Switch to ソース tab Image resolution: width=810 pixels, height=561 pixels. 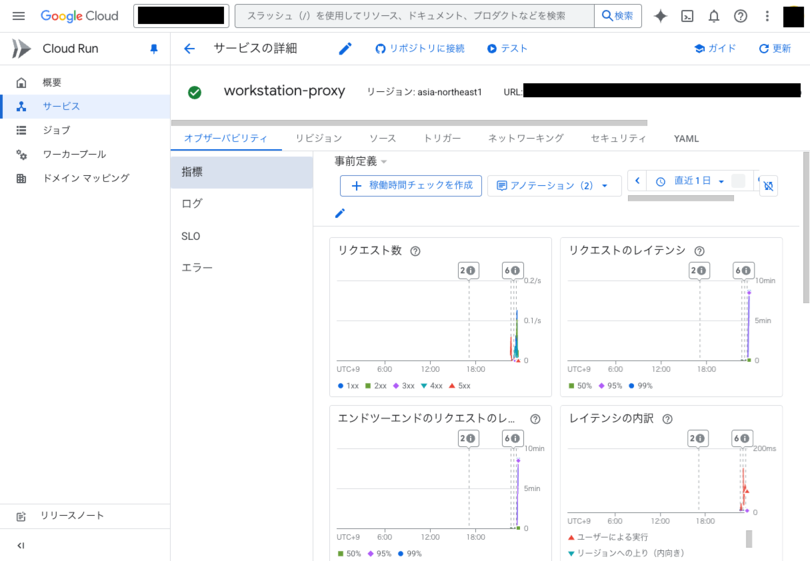tap(383, 138)
